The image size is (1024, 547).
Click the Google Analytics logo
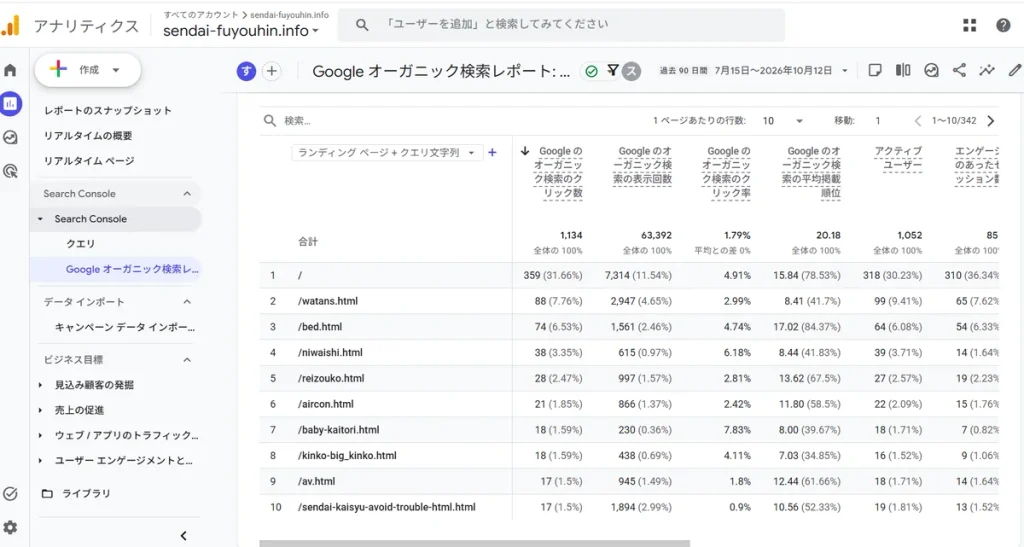pyautogui.click(x=10, y=26)
